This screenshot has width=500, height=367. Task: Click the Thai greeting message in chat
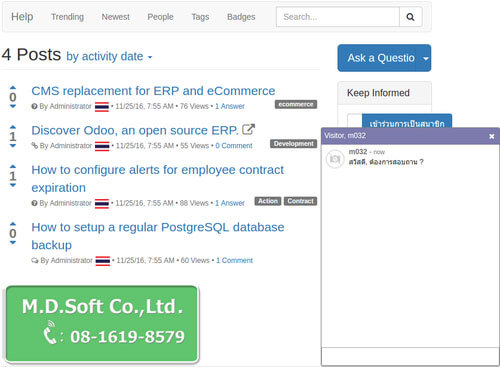(386, 162)
